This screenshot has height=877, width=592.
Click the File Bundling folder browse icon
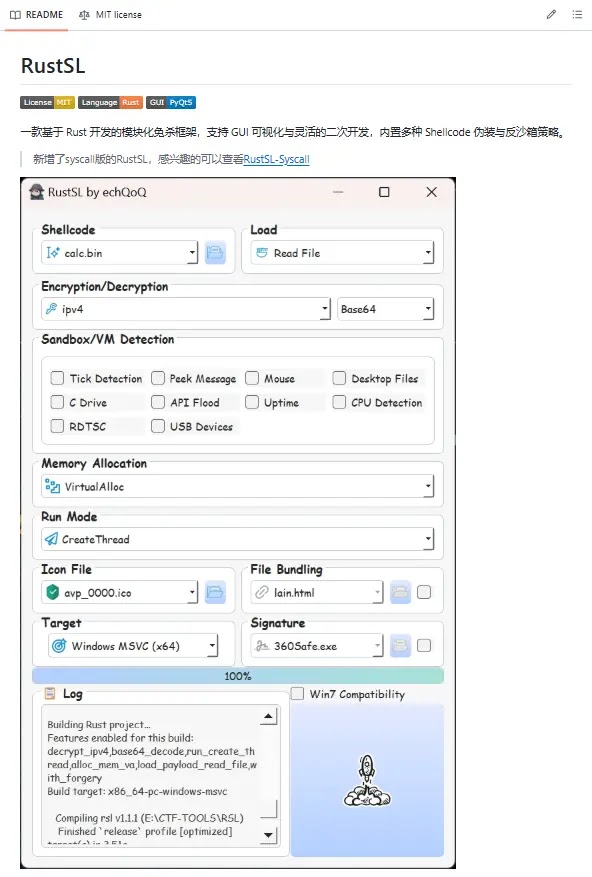point(400,592)
